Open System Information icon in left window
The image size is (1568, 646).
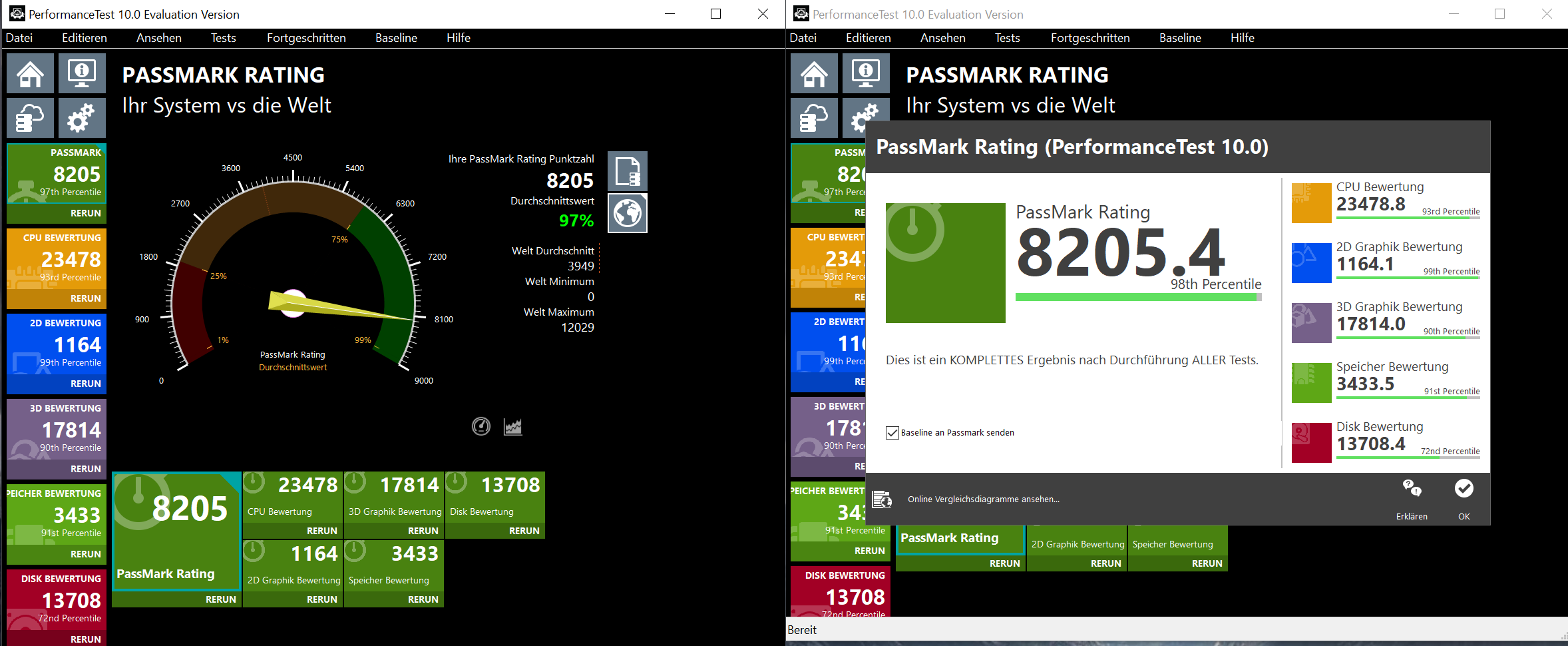click(82, 74)
